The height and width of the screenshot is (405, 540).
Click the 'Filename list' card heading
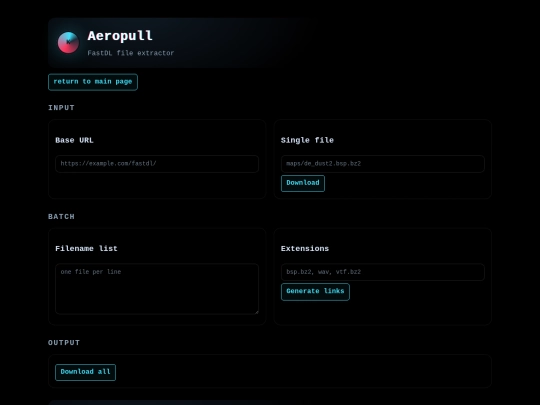coord(86,249)
